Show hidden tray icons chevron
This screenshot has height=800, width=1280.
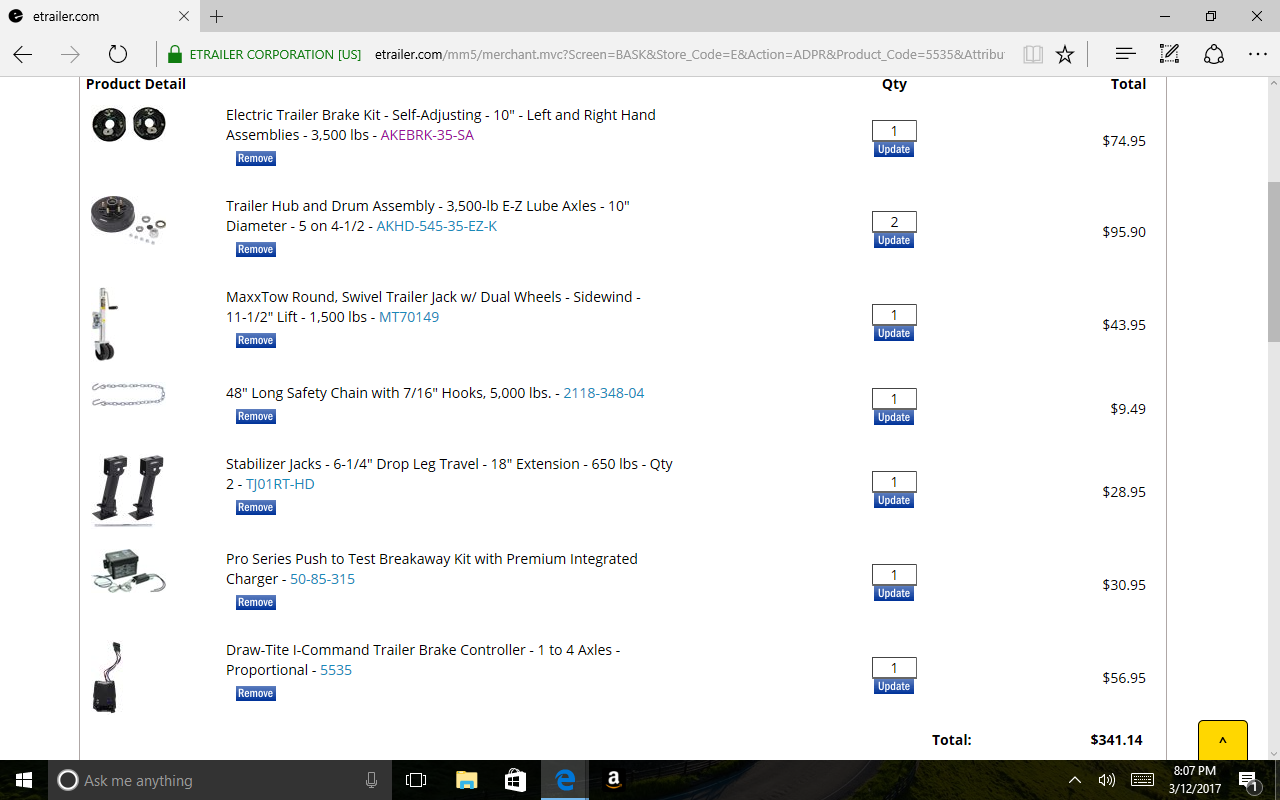point(1075,780)
